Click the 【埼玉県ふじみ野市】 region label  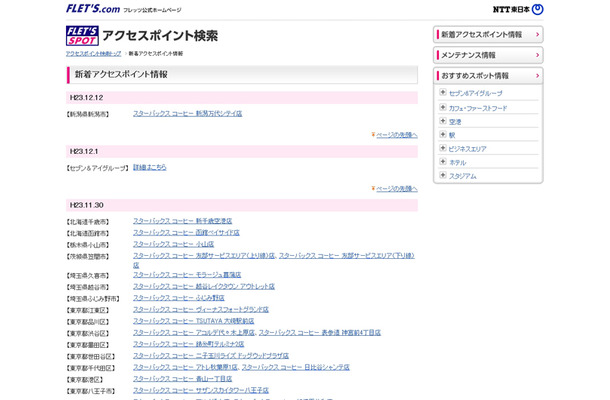point(93,299)
